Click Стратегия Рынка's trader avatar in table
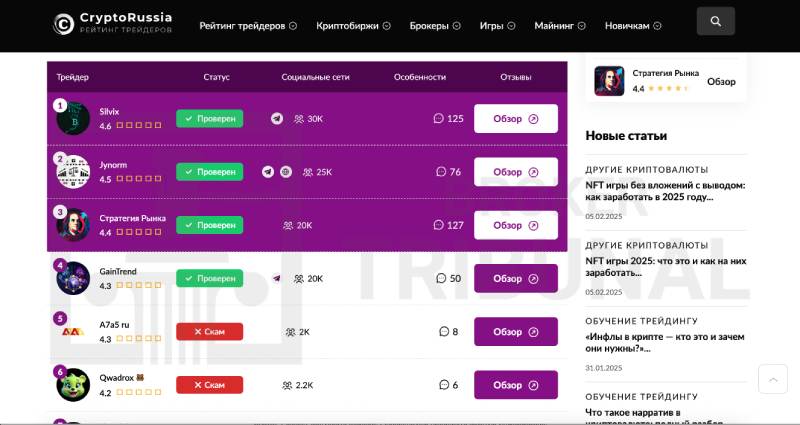The width and height of the screenshot is (800, 425). [73, 225]
